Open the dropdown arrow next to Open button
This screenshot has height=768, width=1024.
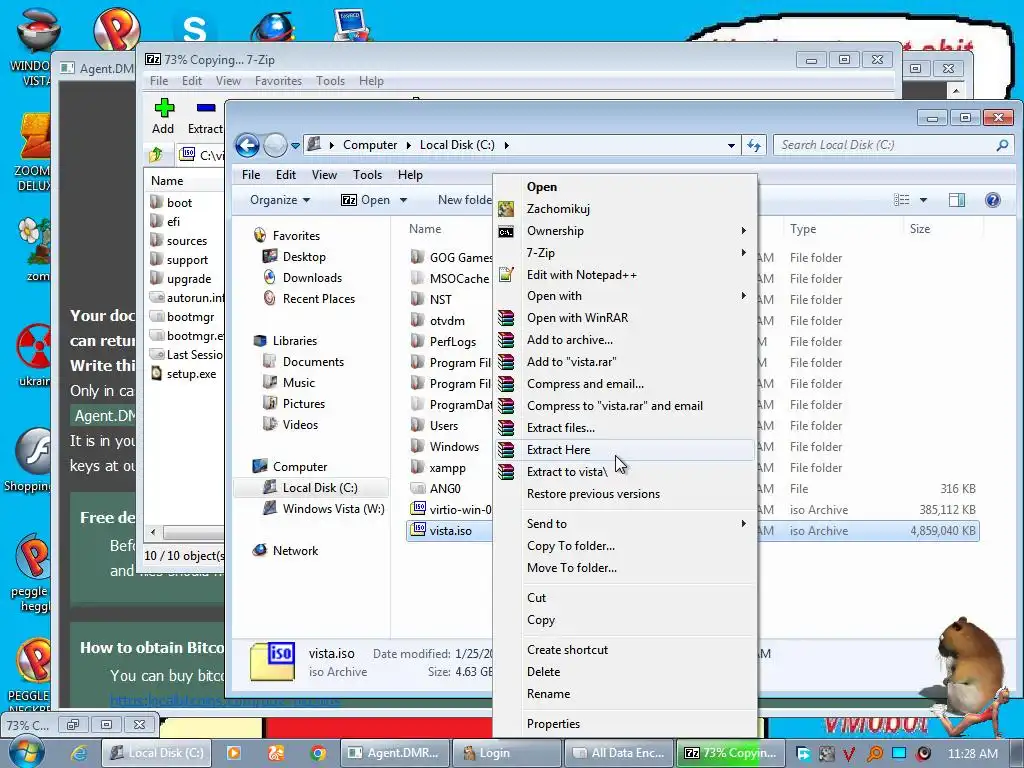(404, 200)
